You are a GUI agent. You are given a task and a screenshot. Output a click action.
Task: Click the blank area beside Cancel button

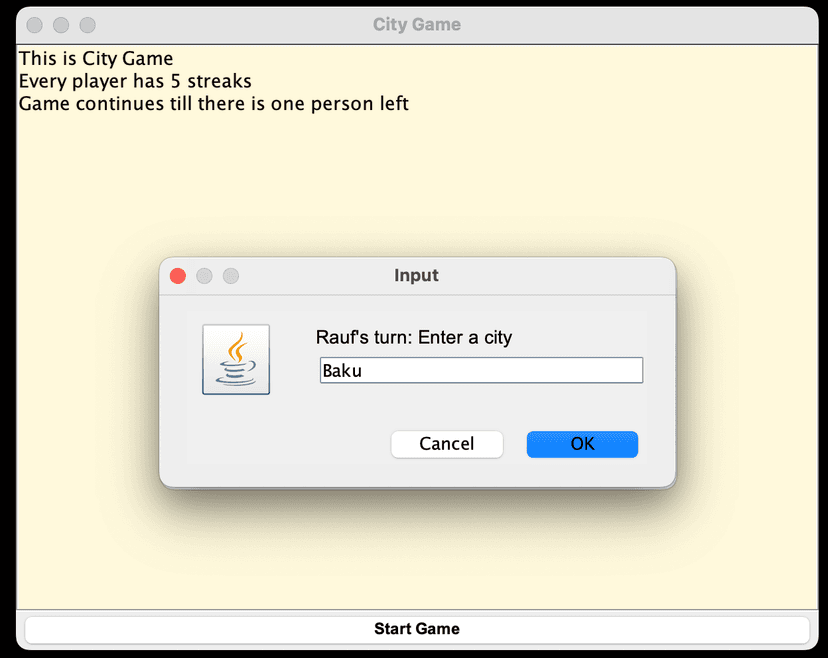pos(290,444)
